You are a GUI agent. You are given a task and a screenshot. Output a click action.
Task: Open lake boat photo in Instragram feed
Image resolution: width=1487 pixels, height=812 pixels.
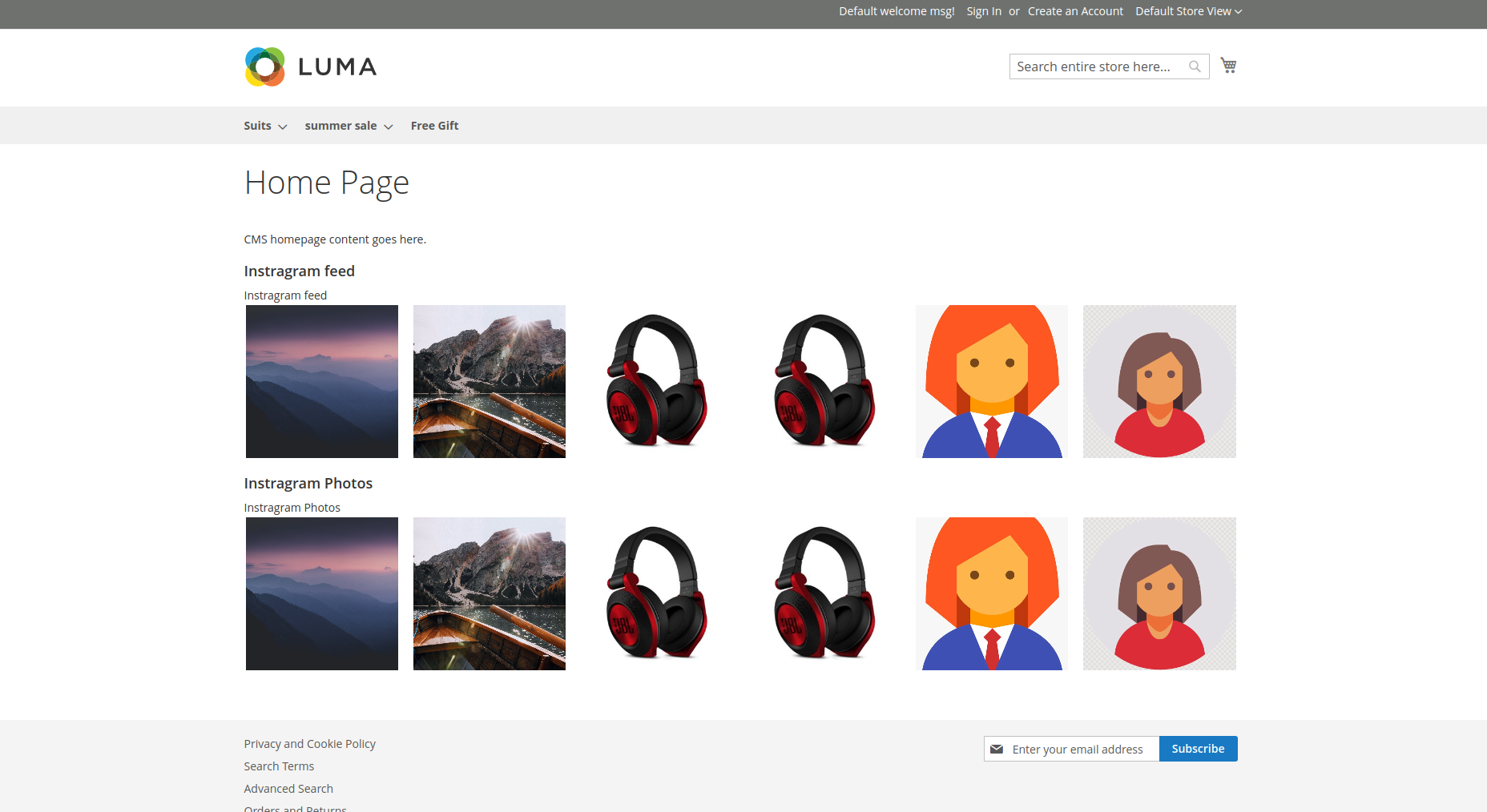pyautogui.click(x=490, y=381)
